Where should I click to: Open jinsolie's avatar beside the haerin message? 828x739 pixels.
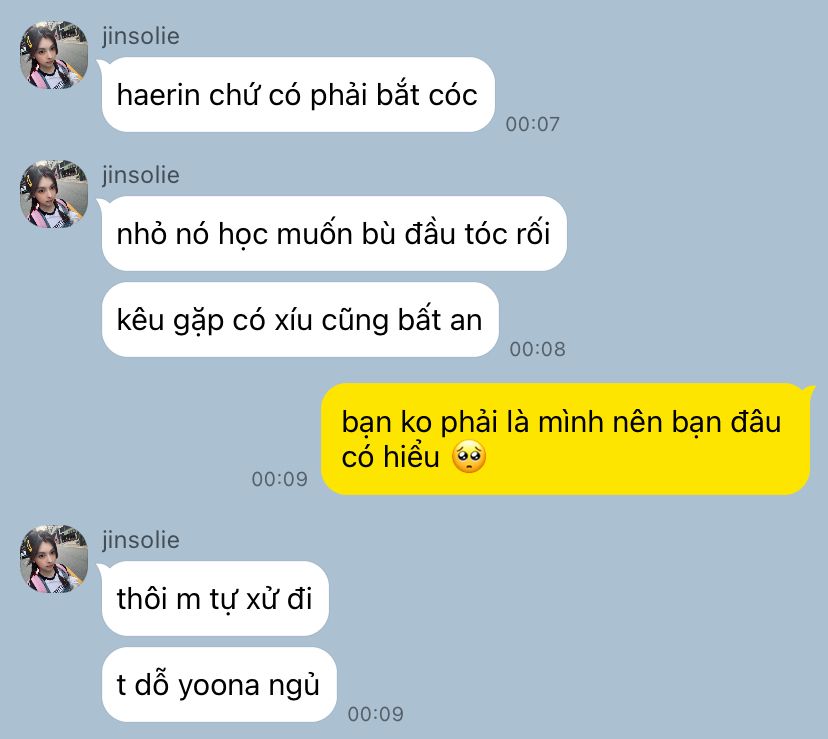pos(54,55)
